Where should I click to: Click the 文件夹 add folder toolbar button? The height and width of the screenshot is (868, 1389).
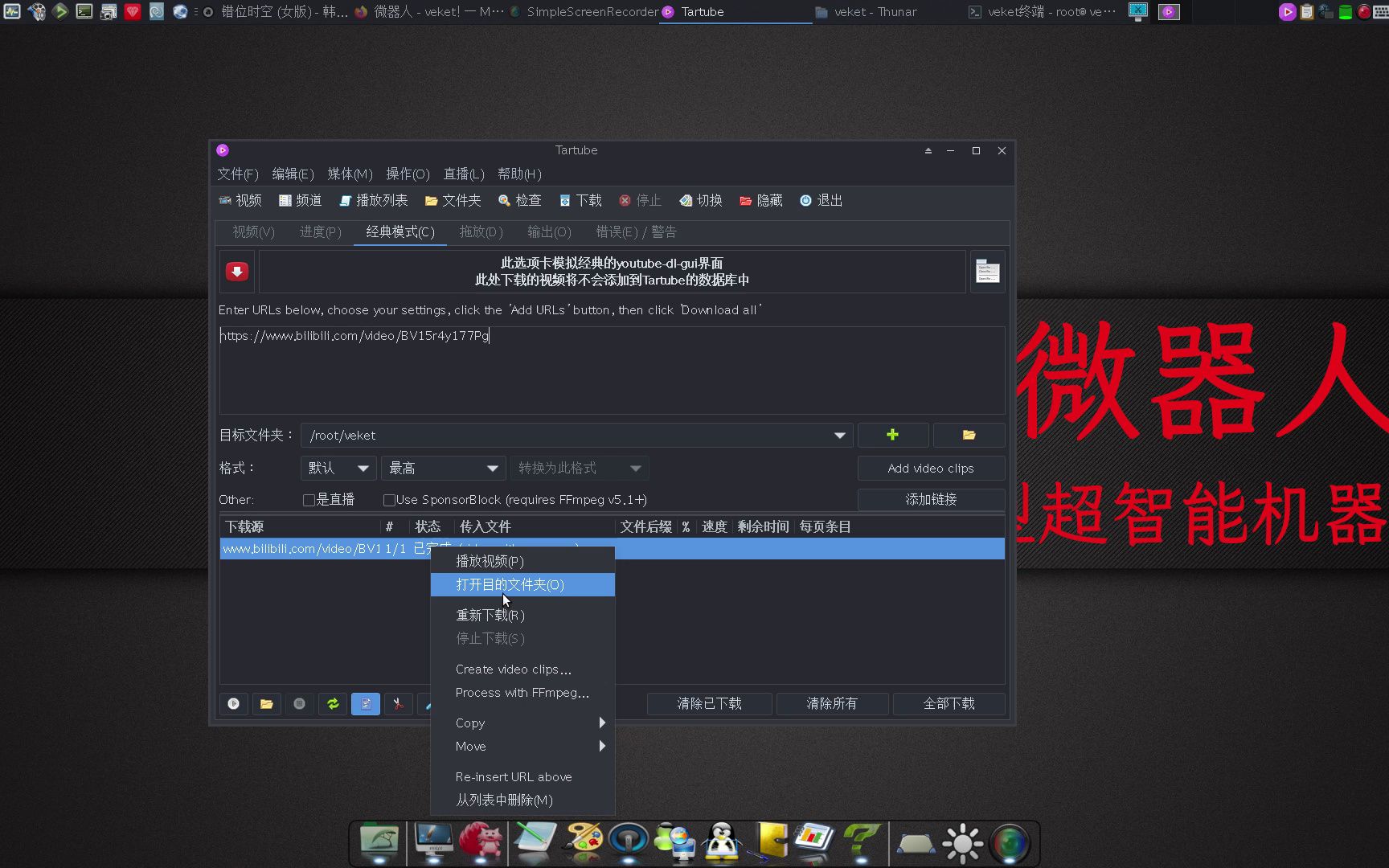click(453, 200)
